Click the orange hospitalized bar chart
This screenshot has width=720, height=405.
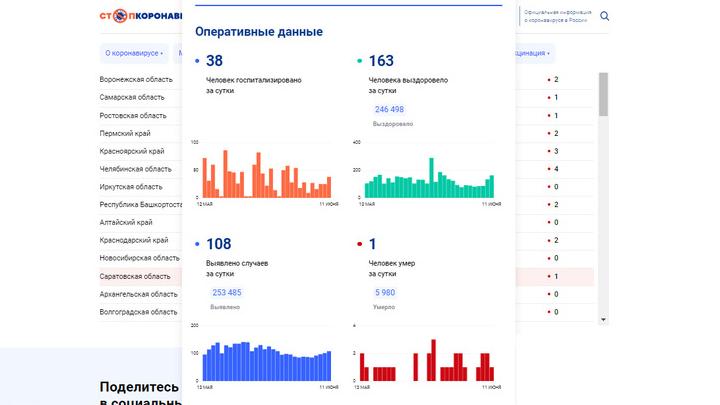pos(267,174)
